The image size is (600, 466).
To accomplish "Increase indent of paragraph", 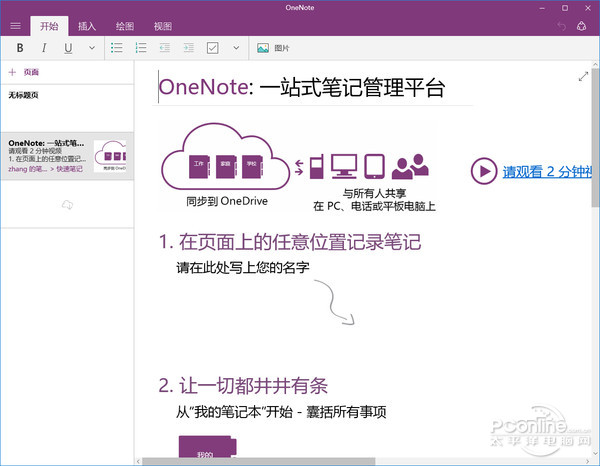I will tap(189, 48).
